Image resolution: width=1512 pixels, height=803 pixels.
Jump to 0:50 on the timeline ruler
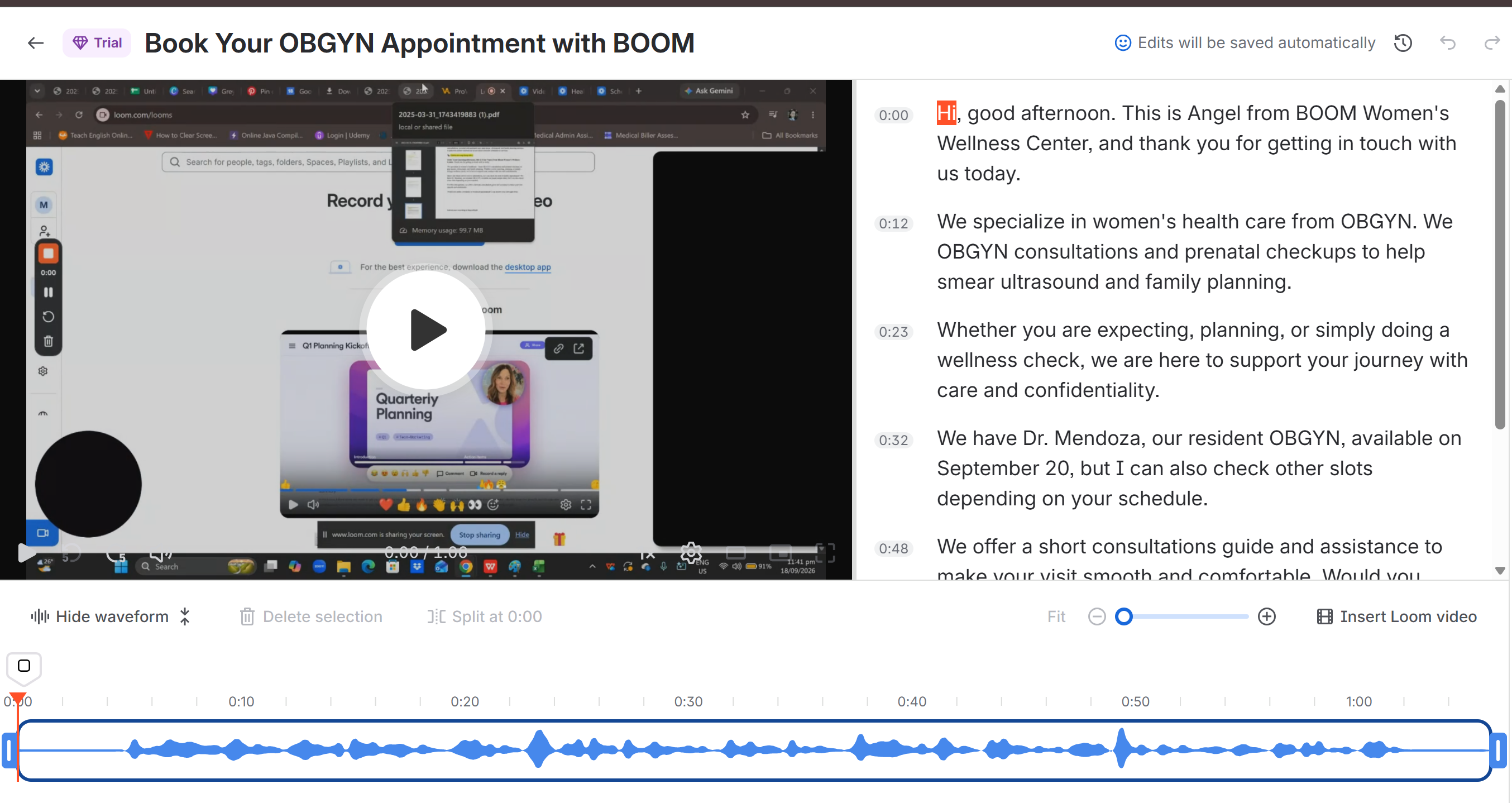[x=1135, y=701]
